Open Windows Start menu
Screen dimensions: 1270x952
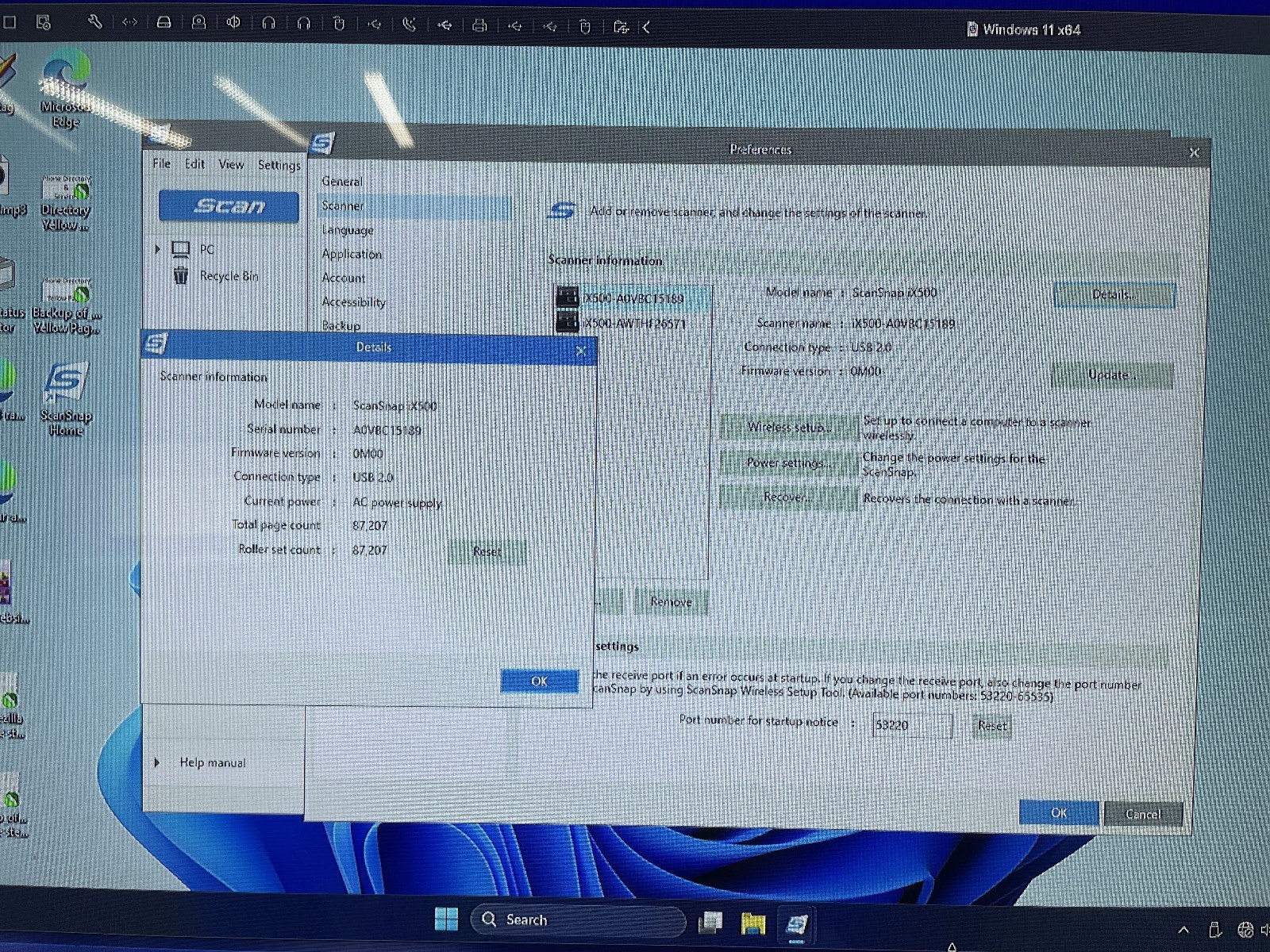pyautogui.click(x=446, y=919)
